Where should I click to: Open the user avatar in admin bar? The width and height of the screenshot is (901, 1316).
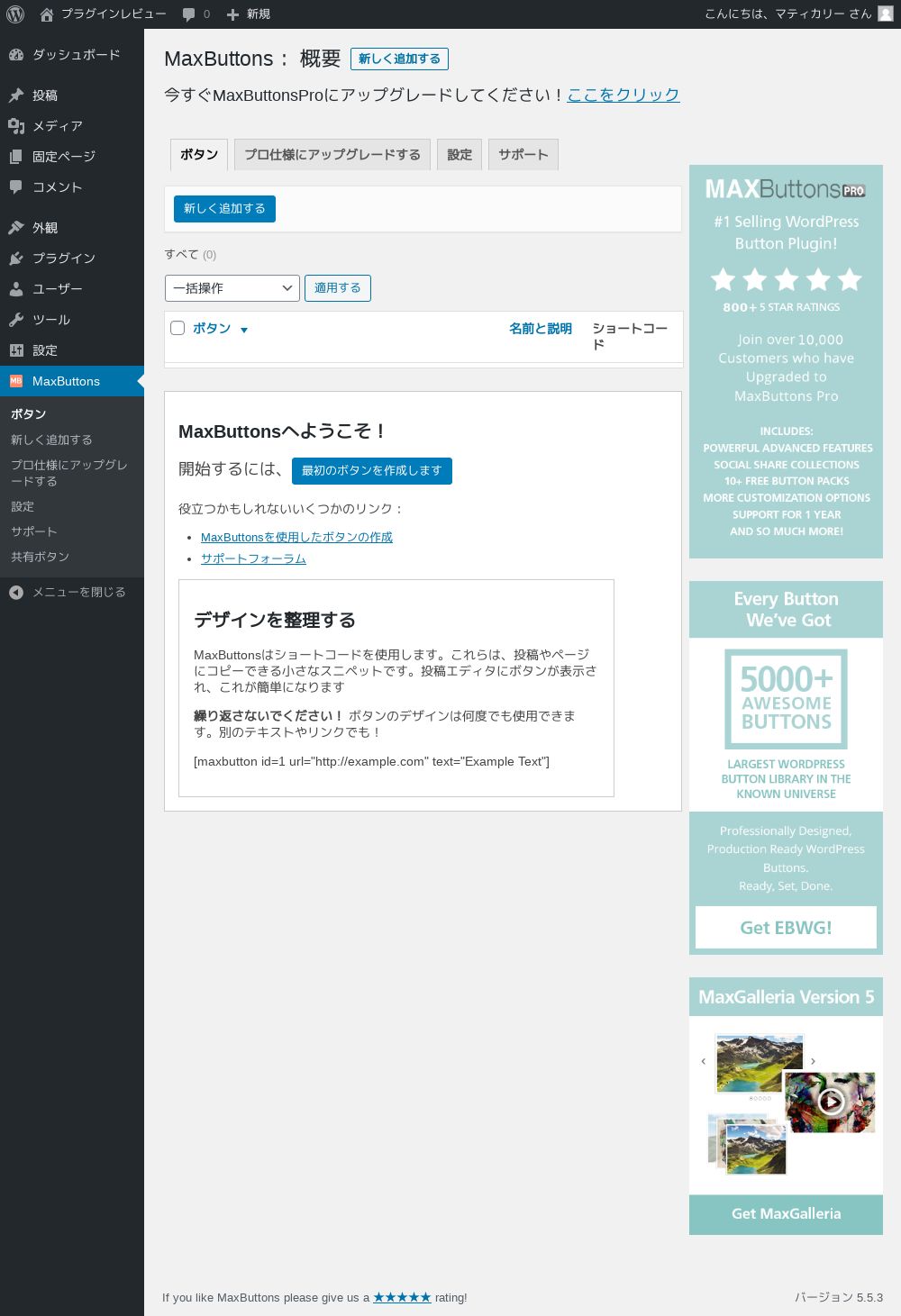click(x=886, y=14)
